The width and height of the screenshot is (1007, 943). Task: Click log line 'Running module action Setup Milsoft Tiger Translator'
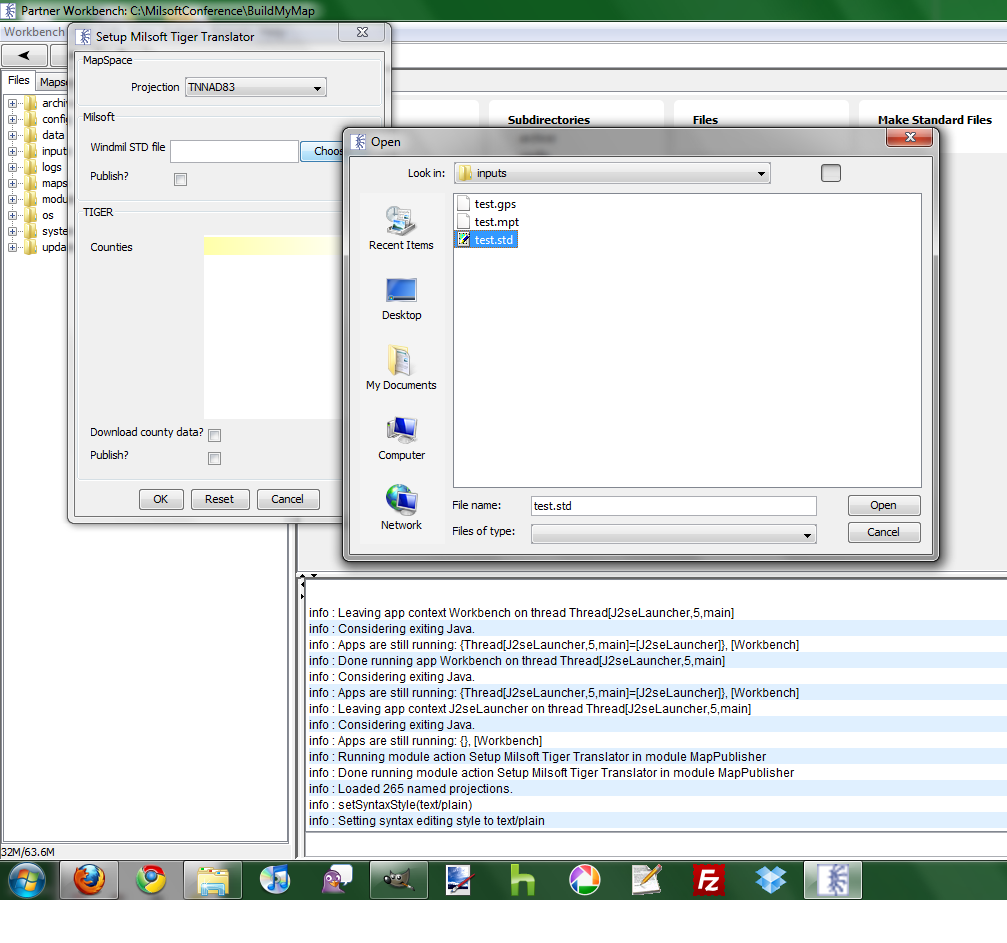538,757
